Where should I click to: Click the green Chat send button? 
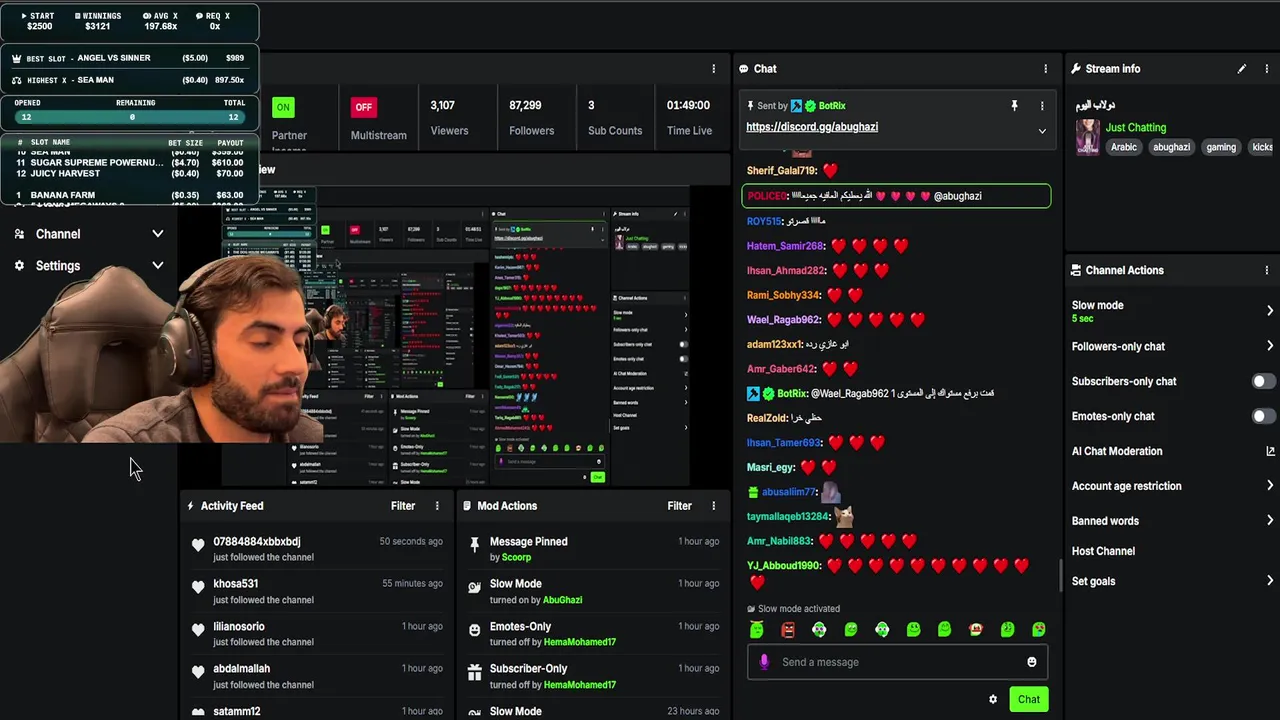tap(1028, 700)
